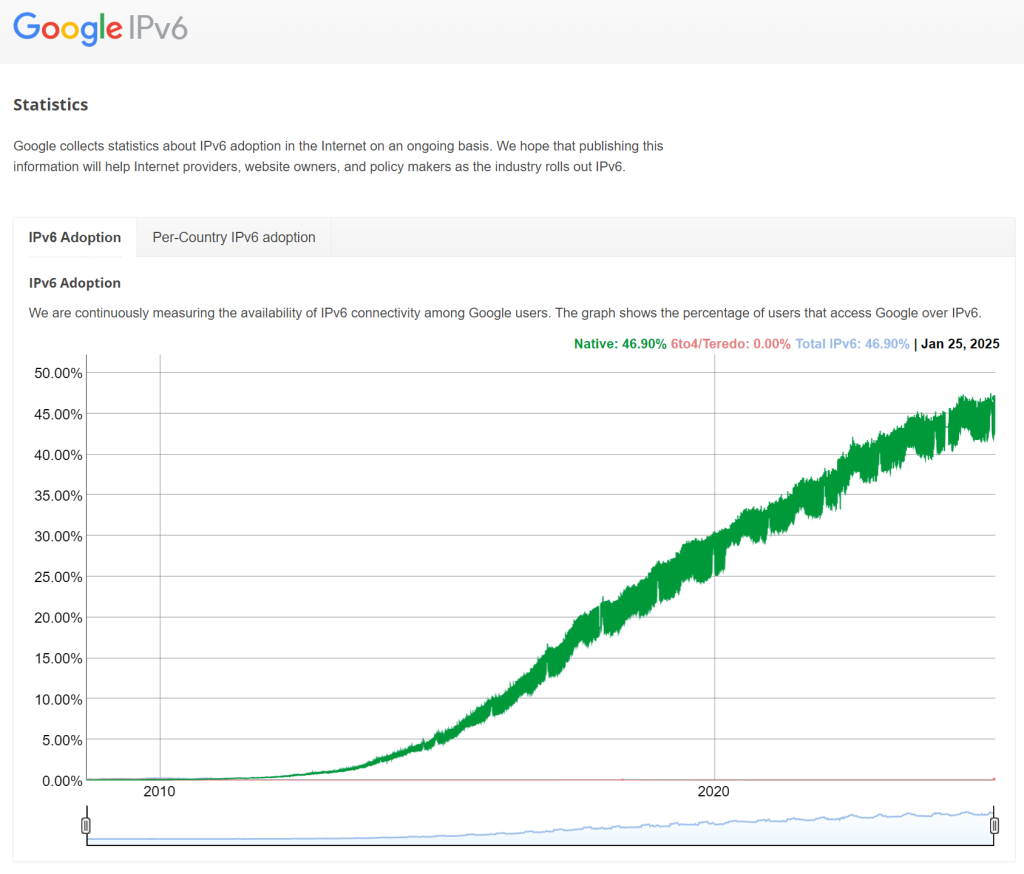Viewport: 1024px width, 874px height.
Task: Select the right timeline slider handle
Action: tap(995, 824)
